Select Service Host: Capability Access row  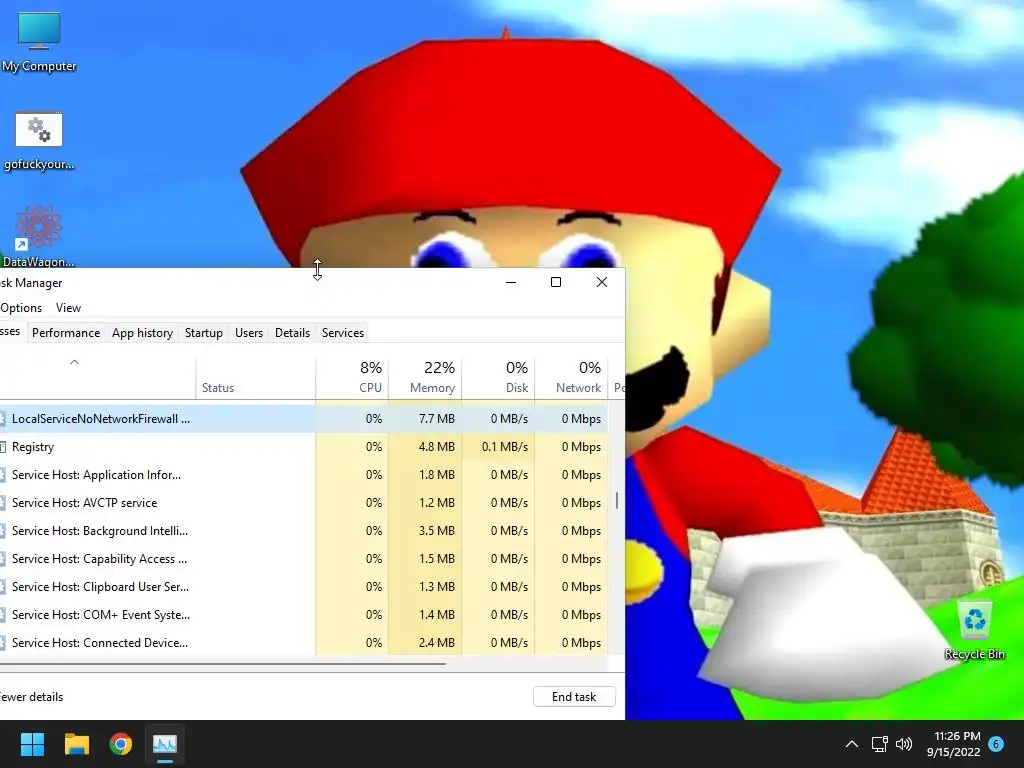pyautogui.click(x=304, y=559)
